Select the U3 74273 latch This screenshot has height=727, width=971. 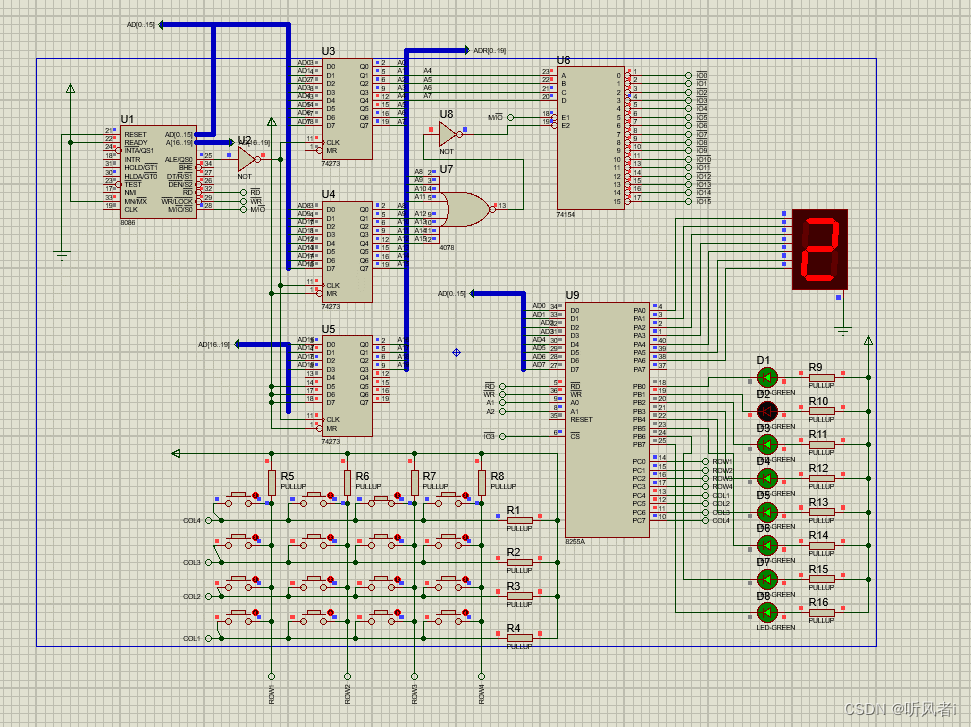coord(347,109)
